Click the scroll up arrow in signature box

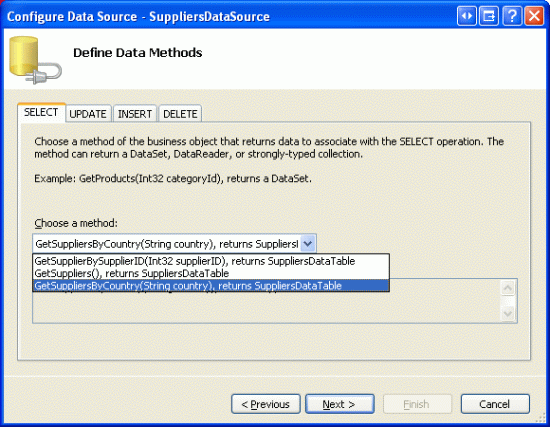[x=508, y=288]
